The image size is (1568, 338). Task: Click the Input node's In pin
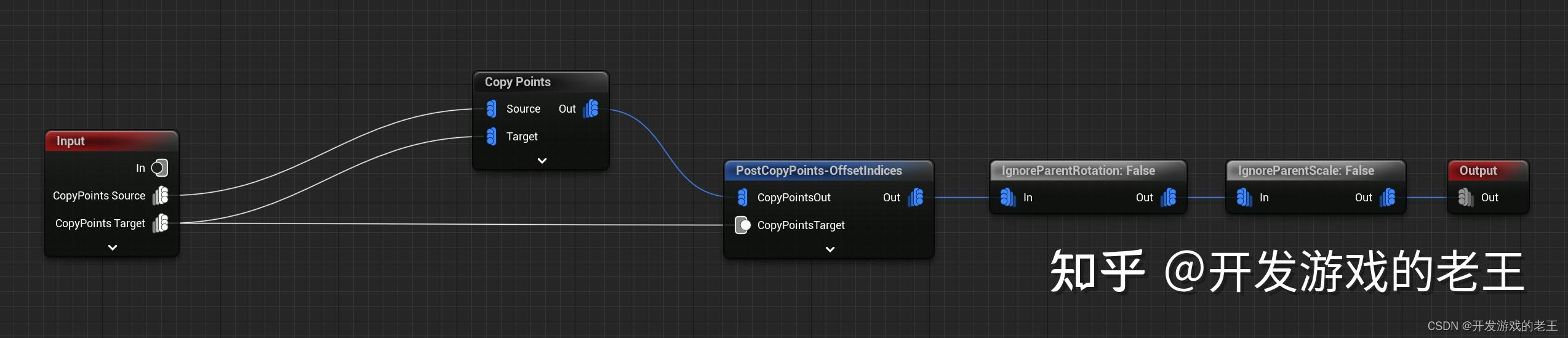click(159, 168)
